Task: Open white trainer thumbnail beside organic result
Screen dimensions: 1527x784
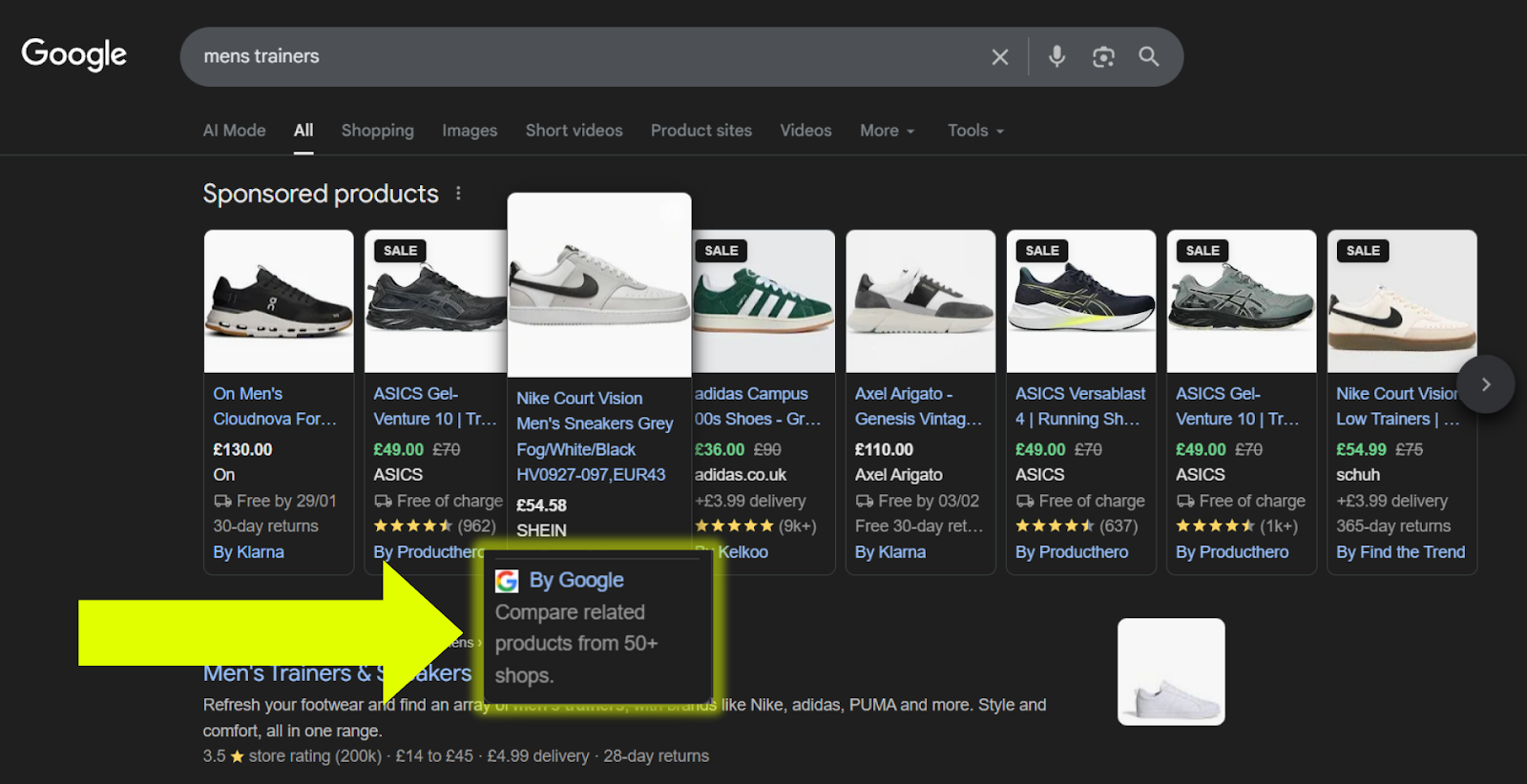Action: [x=1171, y=671]
